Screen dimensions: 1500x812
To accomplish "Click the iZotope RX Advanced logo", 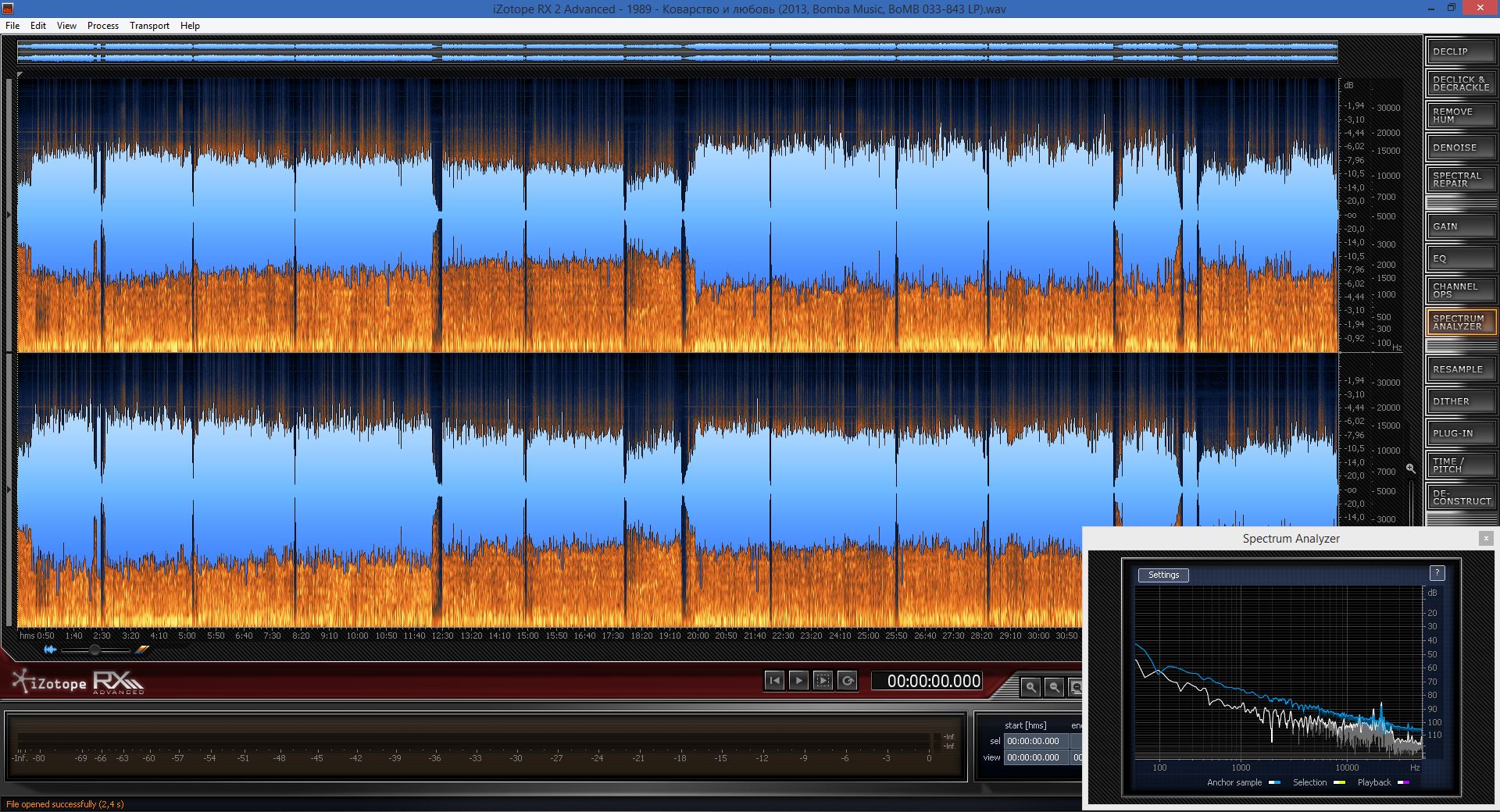I will (x=78, y=682).
